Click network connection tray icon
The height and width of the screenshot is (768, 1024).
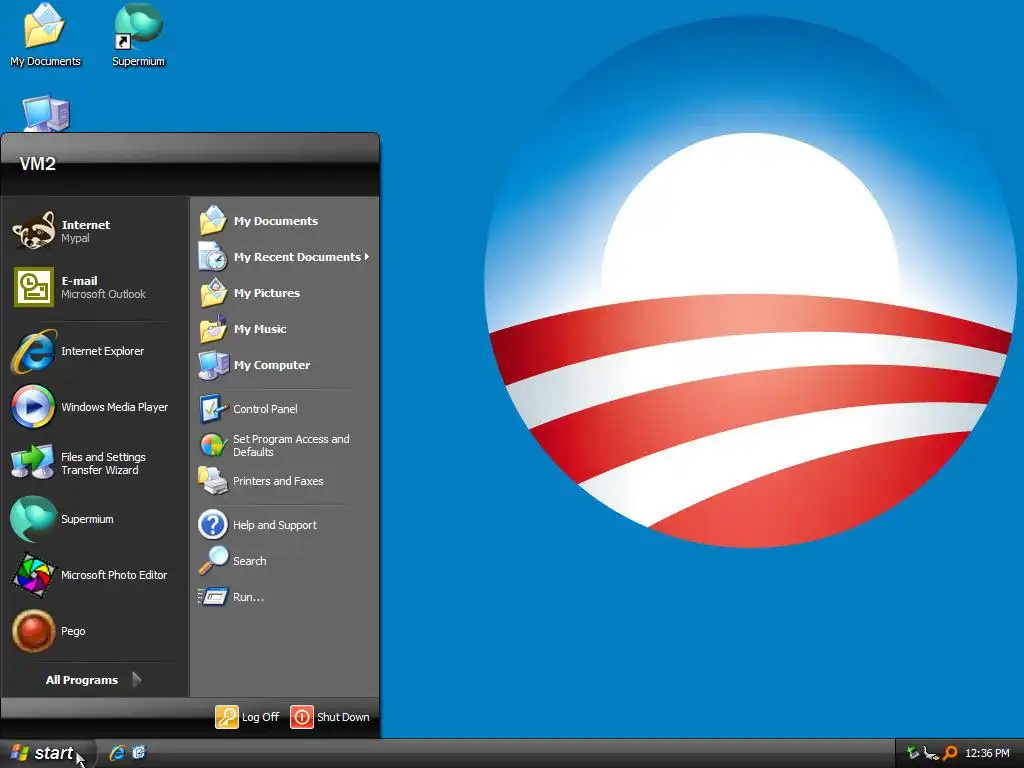tap(931, 754)
